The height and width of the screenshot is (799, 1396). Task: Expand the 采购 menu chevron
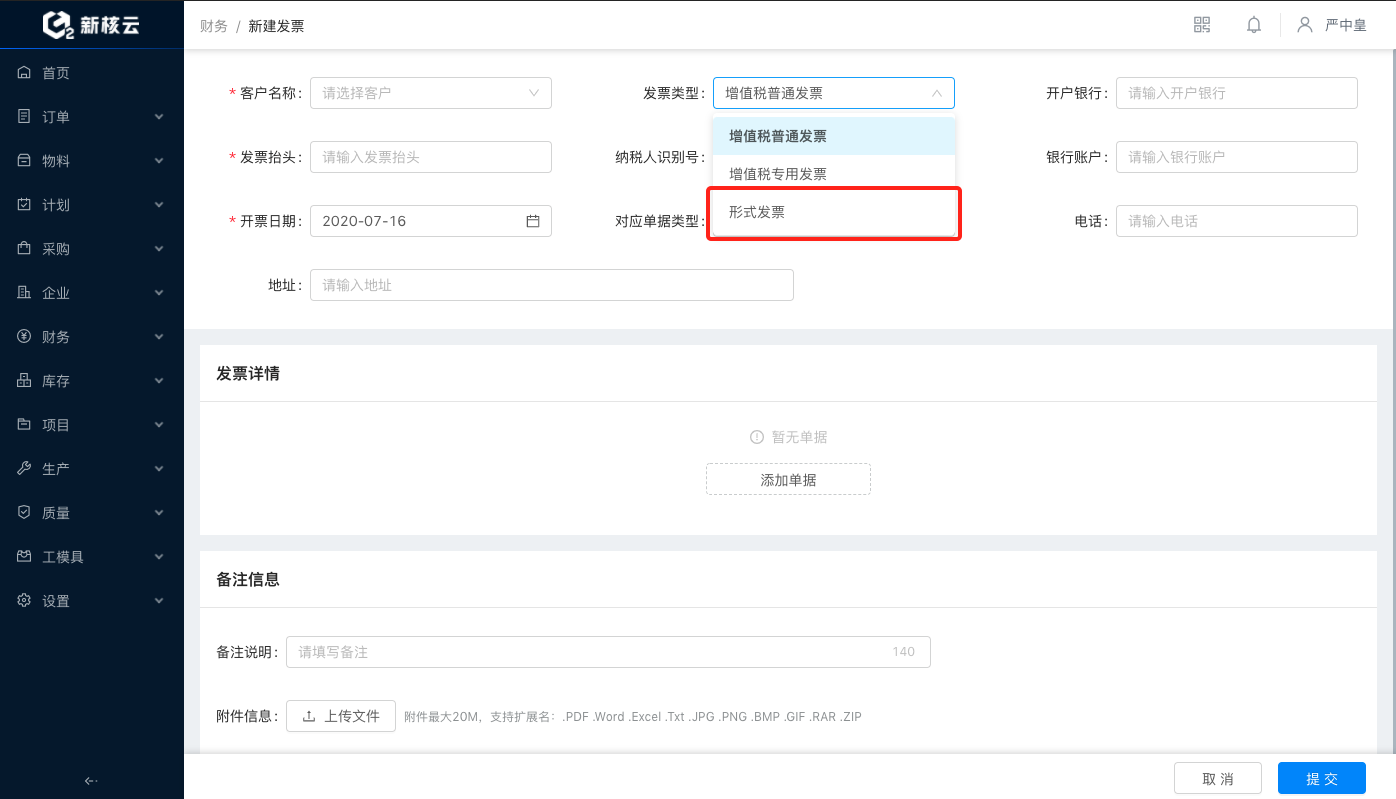159,249
